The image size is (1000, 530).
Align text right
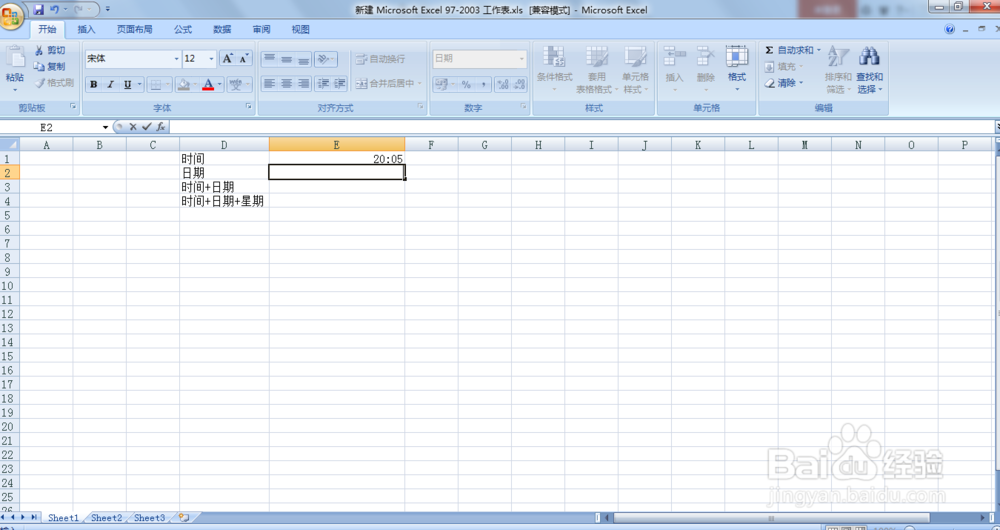pos(303,84)
